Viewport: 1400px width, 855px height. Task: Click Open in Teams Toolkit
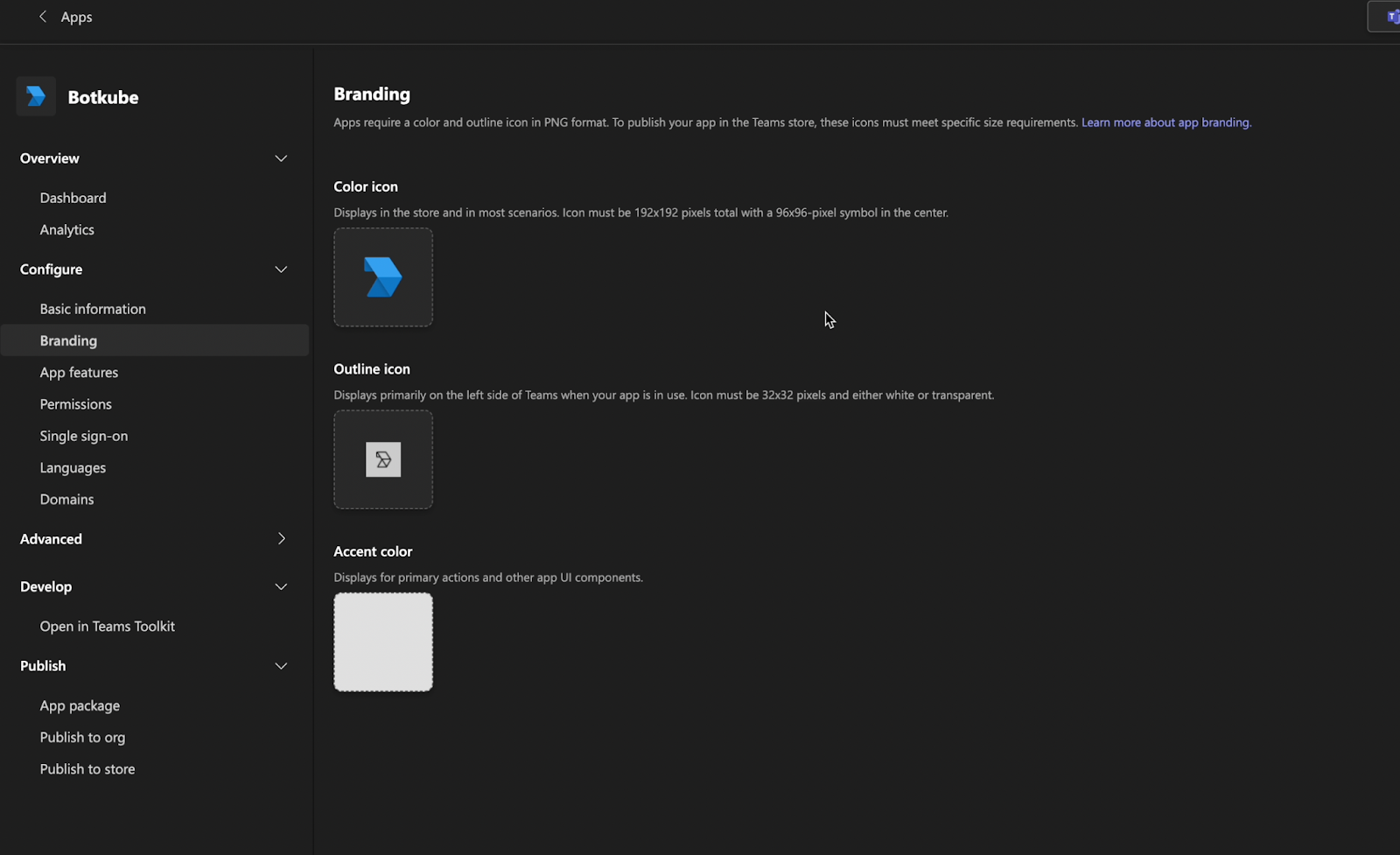[x=107, y=626]
